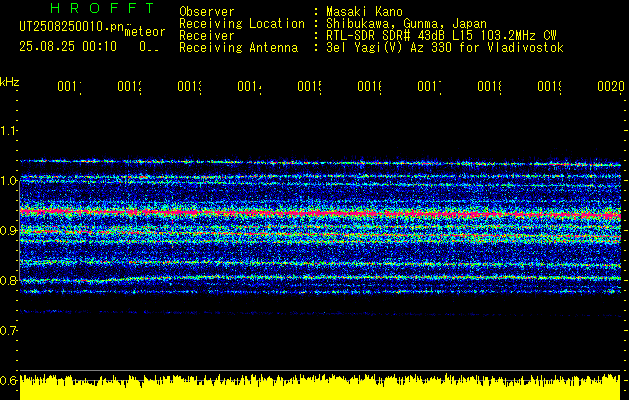This screenshot has width=629, height=400.
Task: Click the 1.1 kHz axis label
Action: pyautogui.click(x=8, y=130)
